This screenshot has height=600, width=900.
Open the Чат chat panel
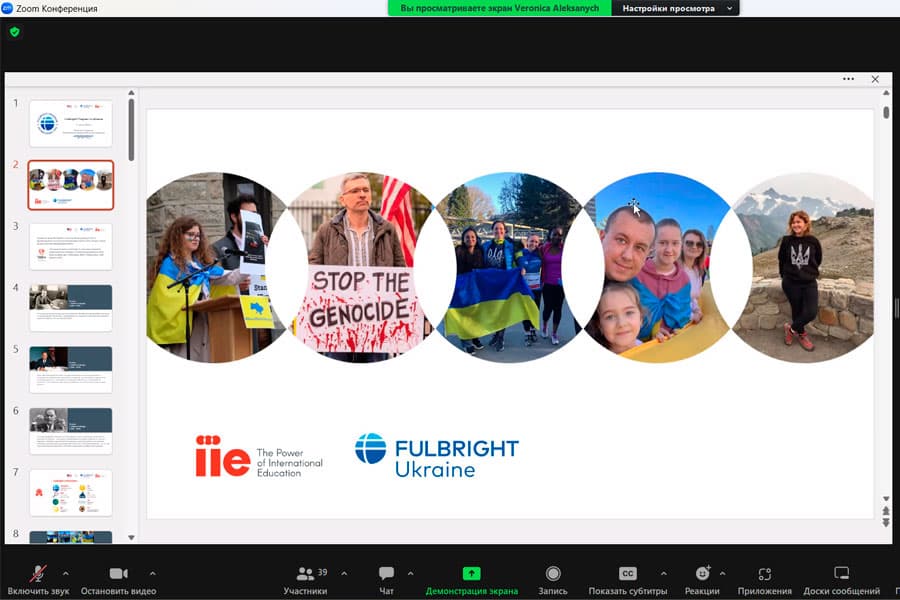pos(386,580)
